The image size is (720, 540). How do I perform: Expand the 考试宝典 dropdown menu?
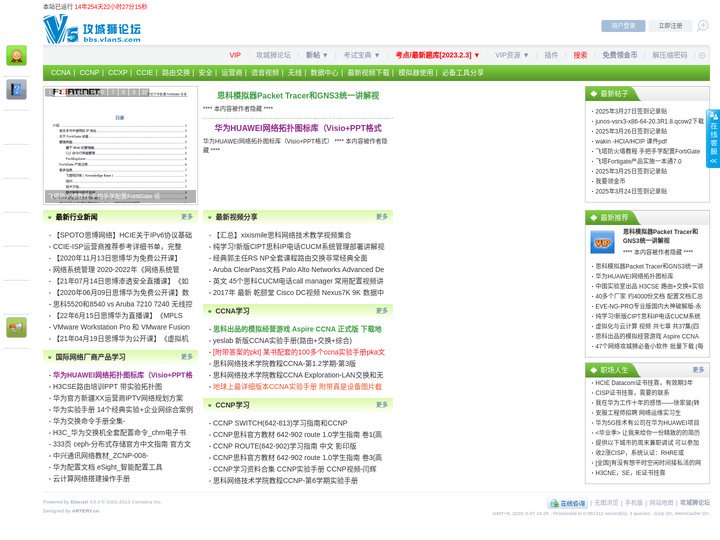tap(361, 55)
